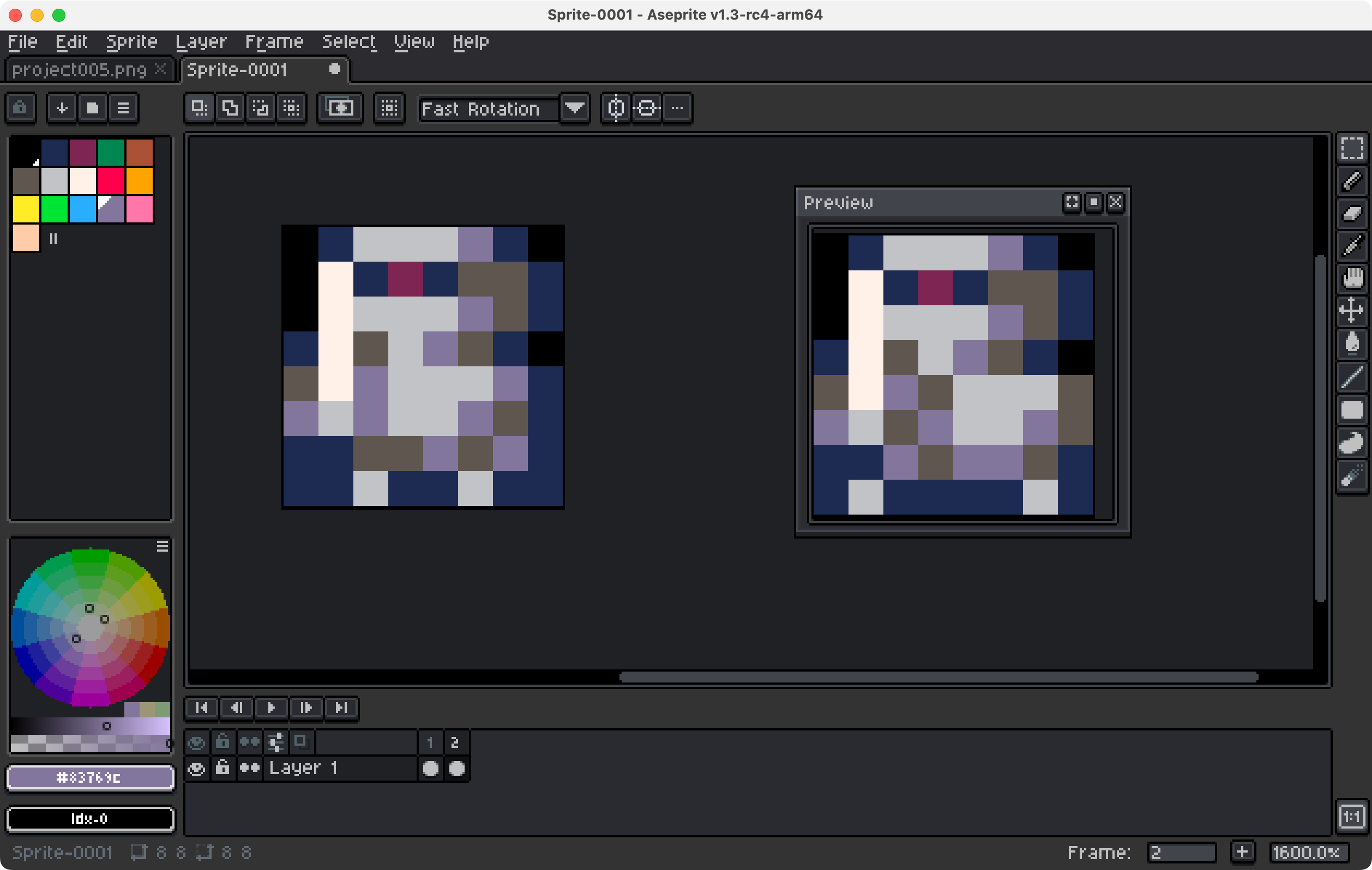Select the Eraser tool
The width and height of the screenshot is (1372, 870).
coord(1351,214)
